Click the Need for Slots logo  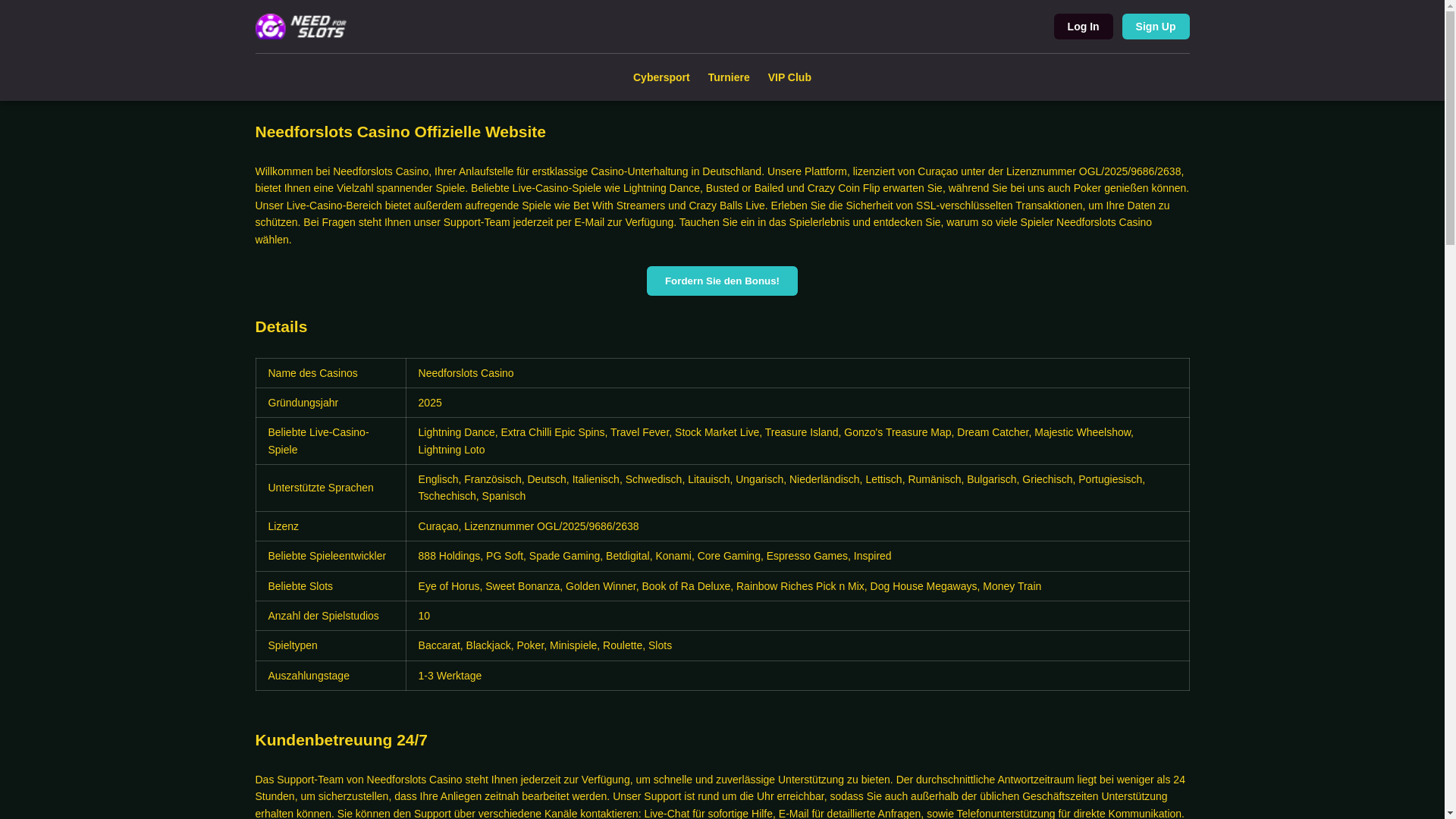(301, 27)
